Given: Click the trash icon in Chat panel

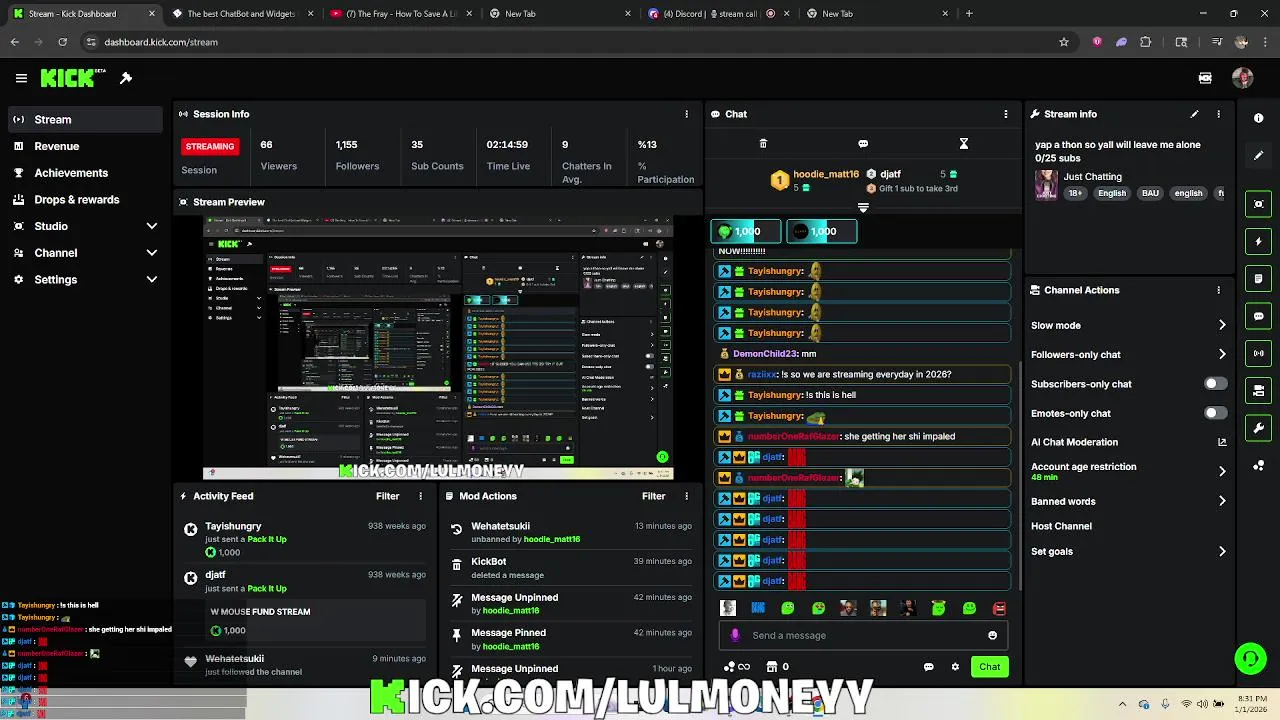Looking at the screenshot, I should pos(763,144).
